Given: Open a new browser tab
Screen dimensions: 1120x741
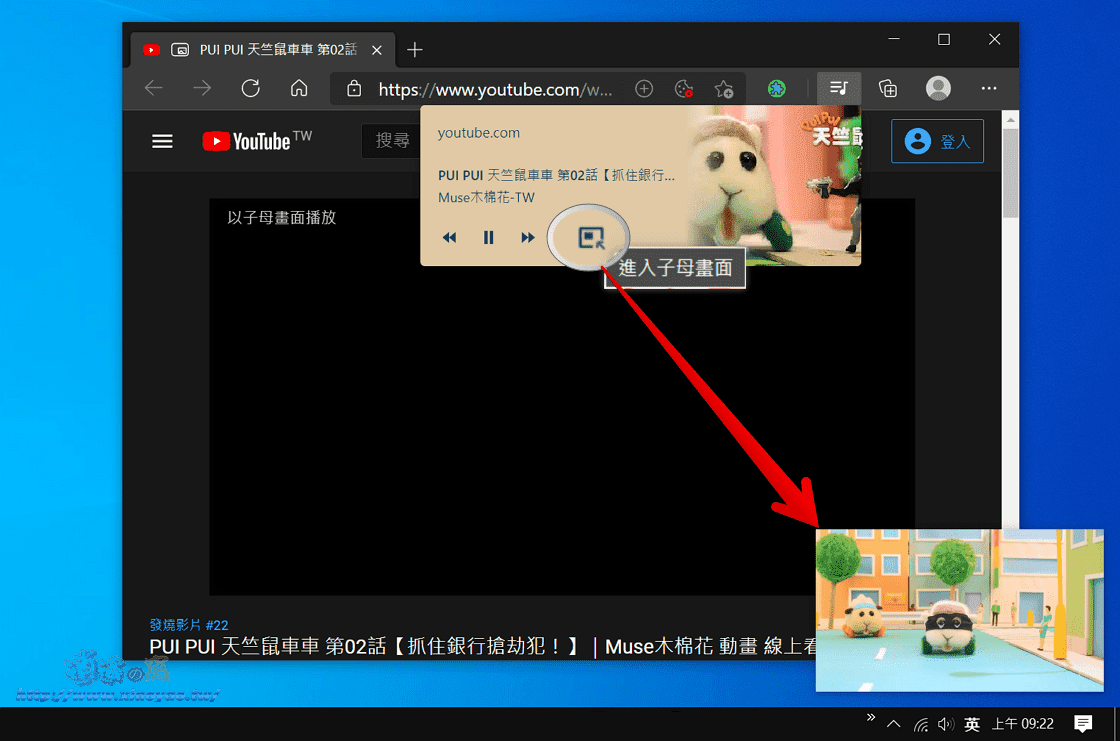Looking at the screenshot, I should coord(414,50).
